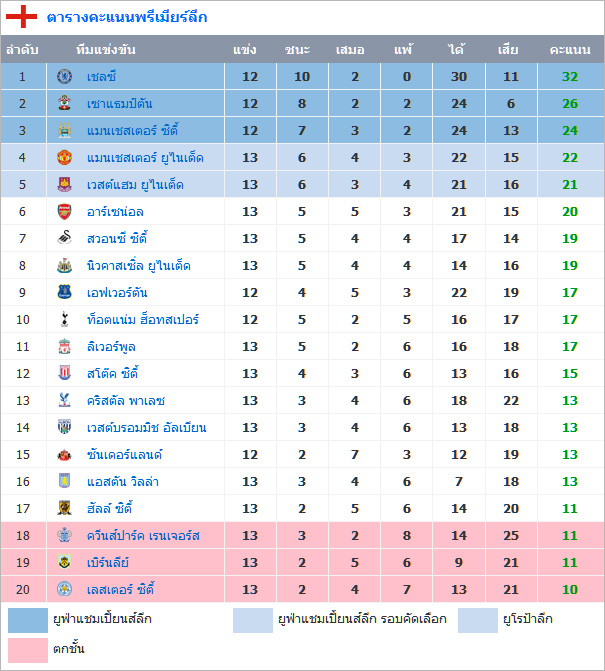Click the blue ยูฟ่าแชมเปี้ยนส์ลีก legend swatch

[x=28, y=620]
